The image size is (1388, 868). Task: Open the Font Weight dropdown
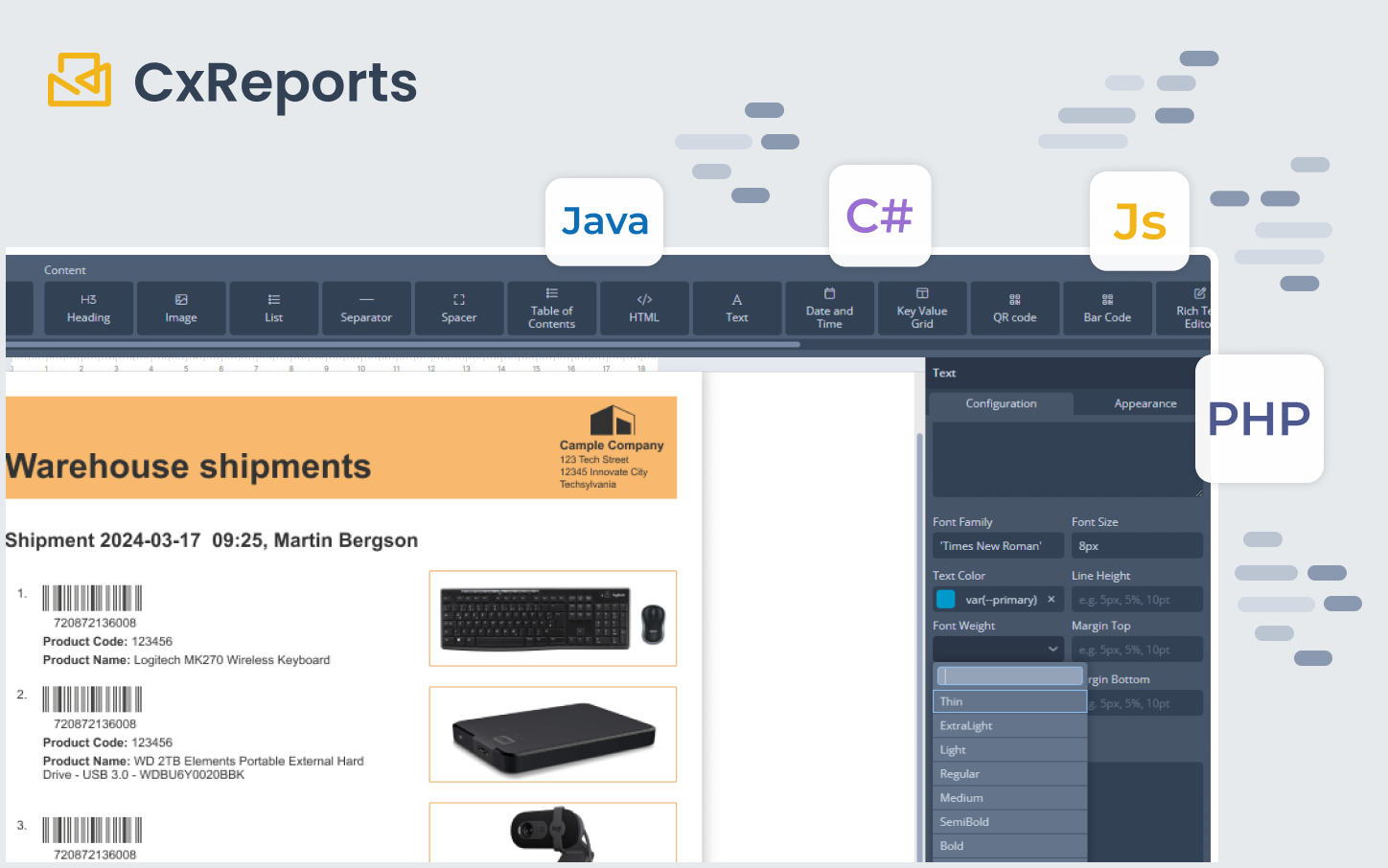coord(998,649)
